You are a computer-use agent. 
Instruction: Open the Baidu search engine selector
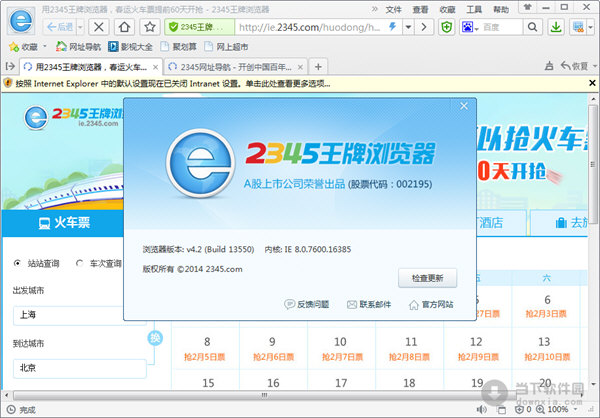pyautogui.click(x=470, y=27)
